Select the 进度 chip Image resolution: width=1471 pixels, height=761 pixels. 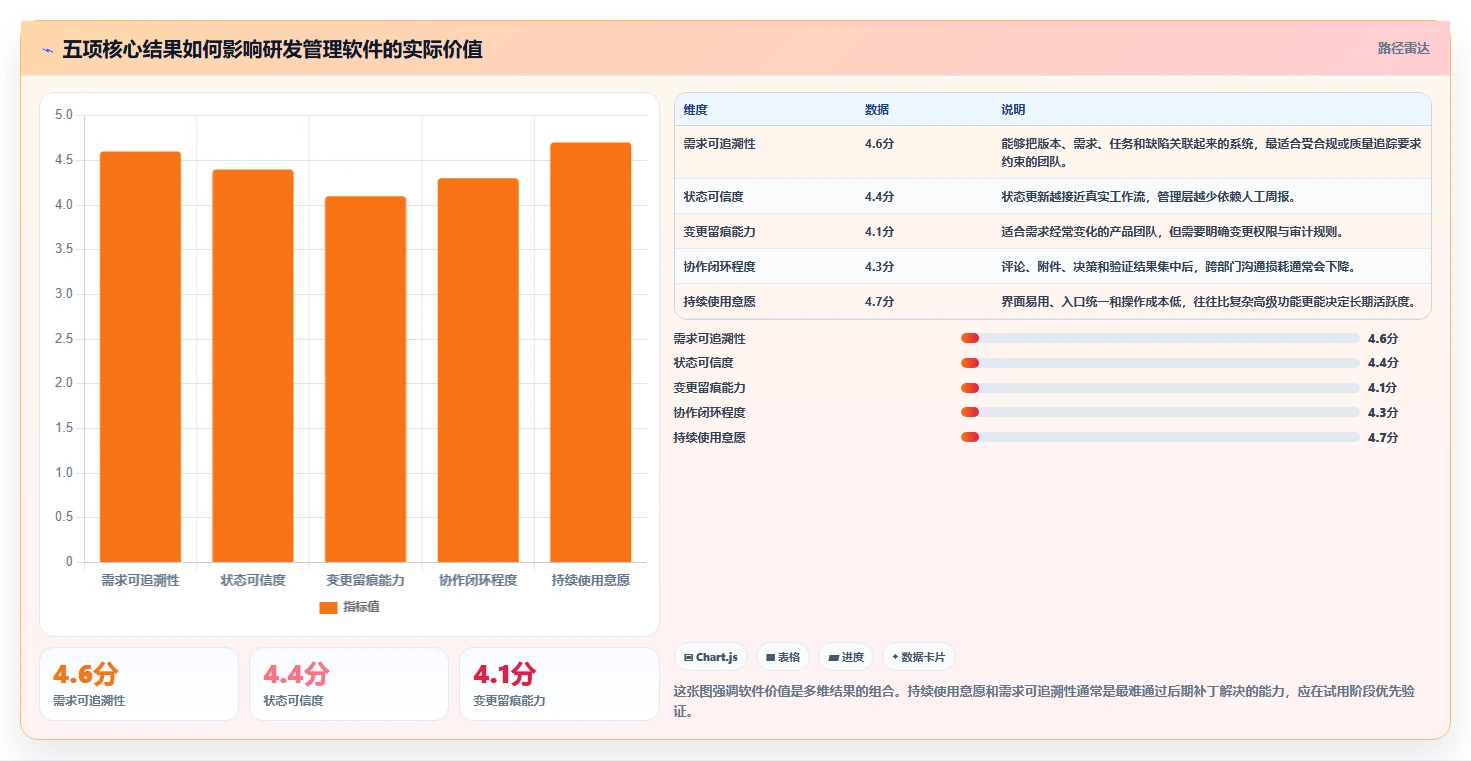(846, 657)
